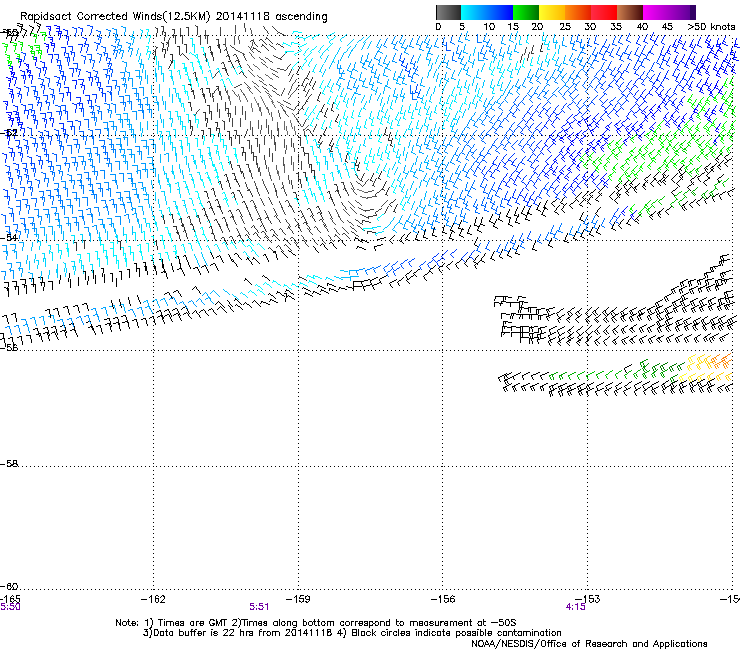This screenshot has height=650, width=740.
Task: Click the '20' legend speed label
Action: [x=537, y=27]
